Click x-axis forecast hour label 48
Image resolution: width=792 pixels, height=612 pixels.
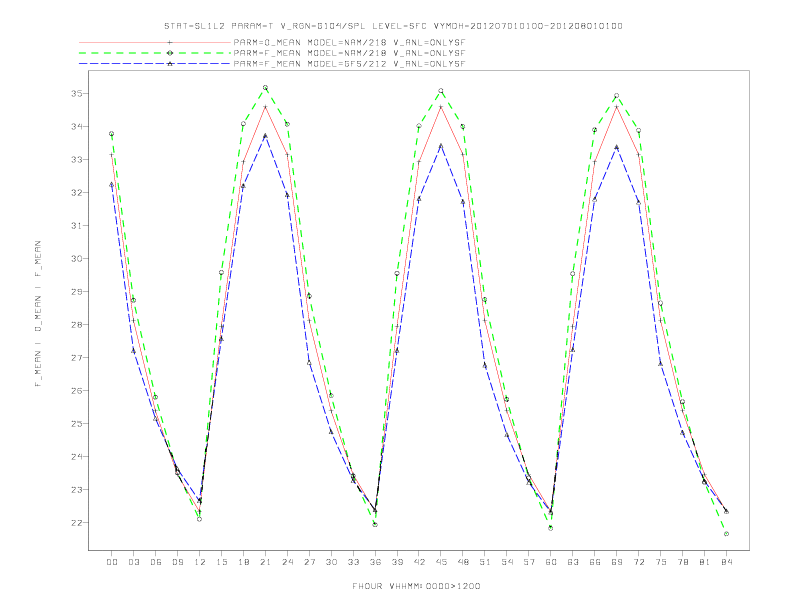tap(463, 562)
